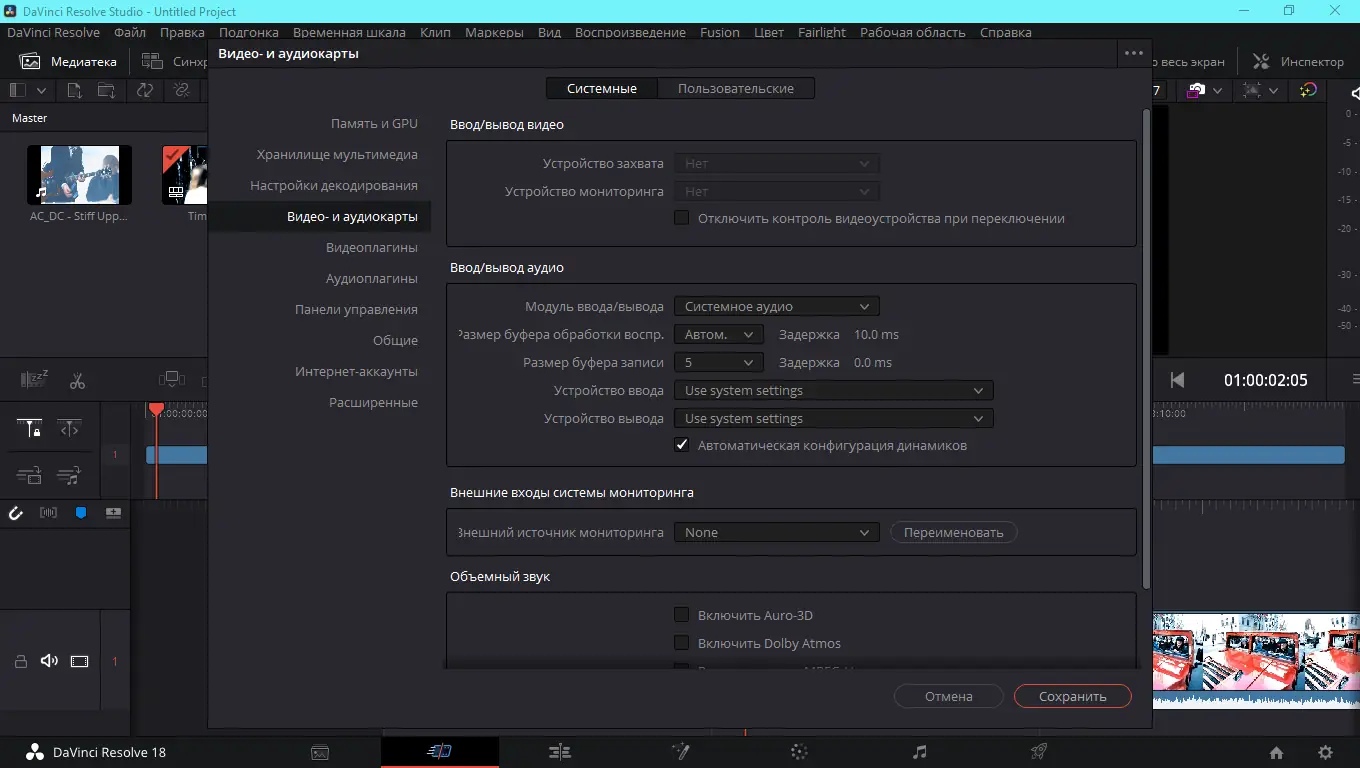
Task: Click the sparkle color effects icon
Action: 1308,90
